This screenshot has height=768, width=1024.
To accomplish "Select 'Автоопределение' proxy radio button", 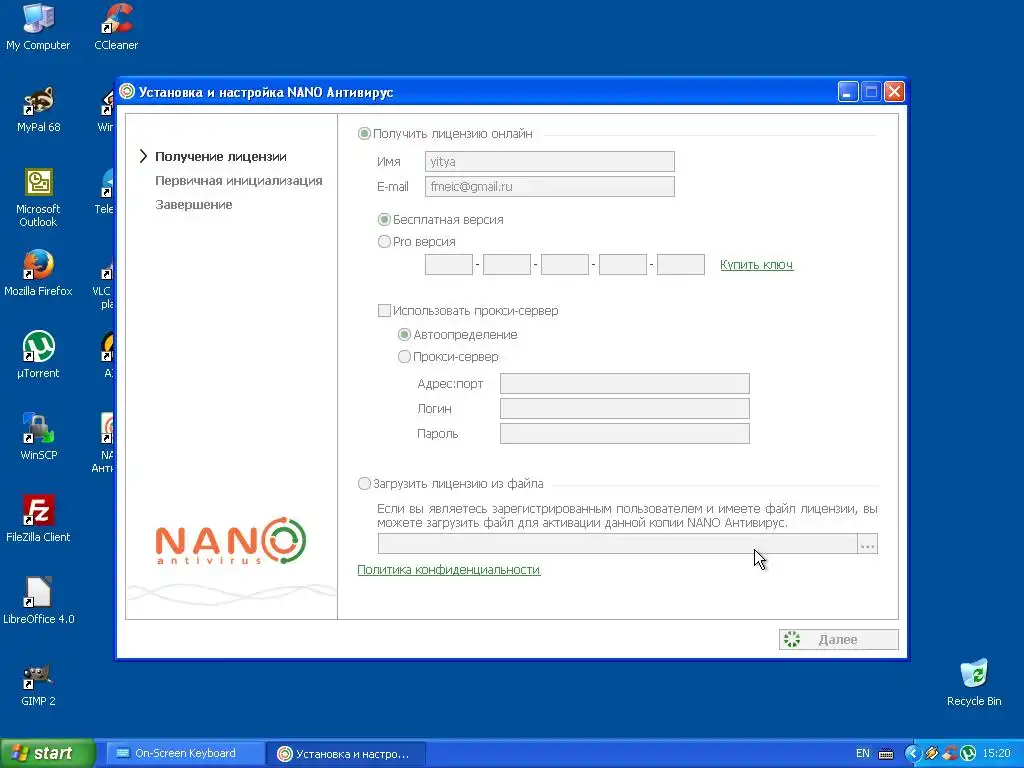I will click(x=404, y=335).
